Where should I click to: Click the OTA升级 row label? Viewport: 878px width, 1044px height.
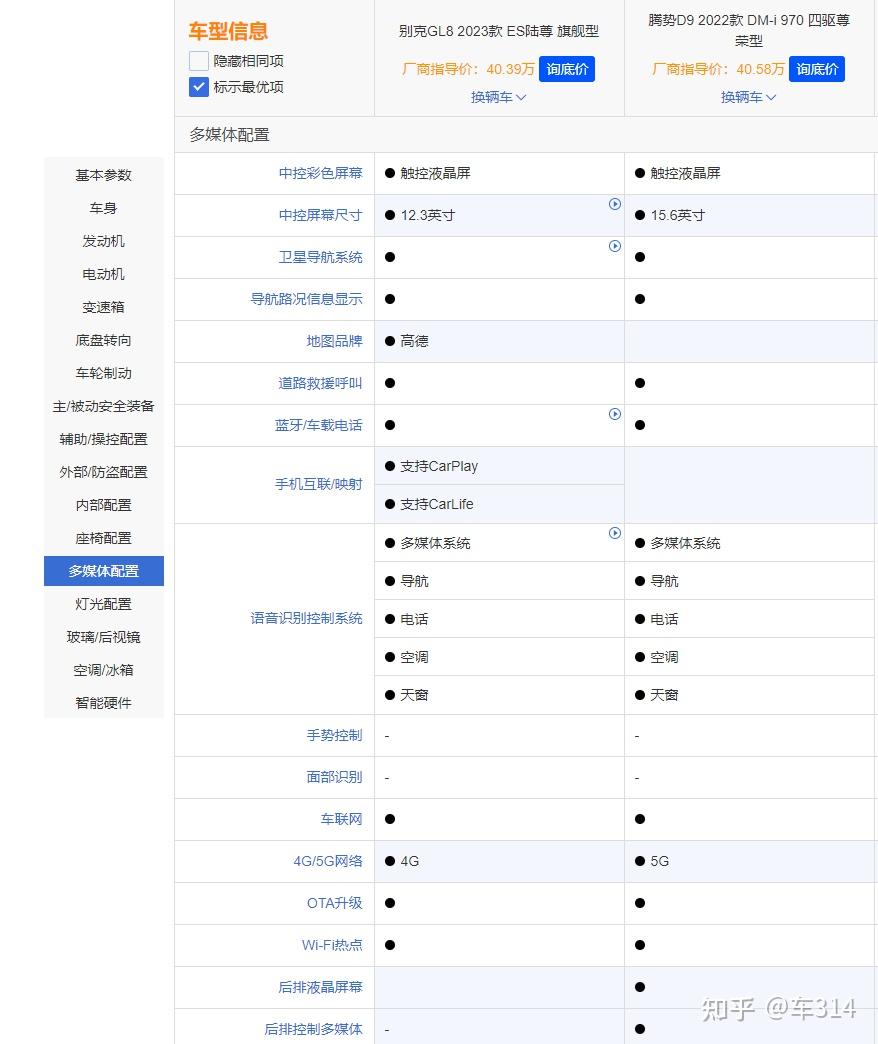pos(333,903)
